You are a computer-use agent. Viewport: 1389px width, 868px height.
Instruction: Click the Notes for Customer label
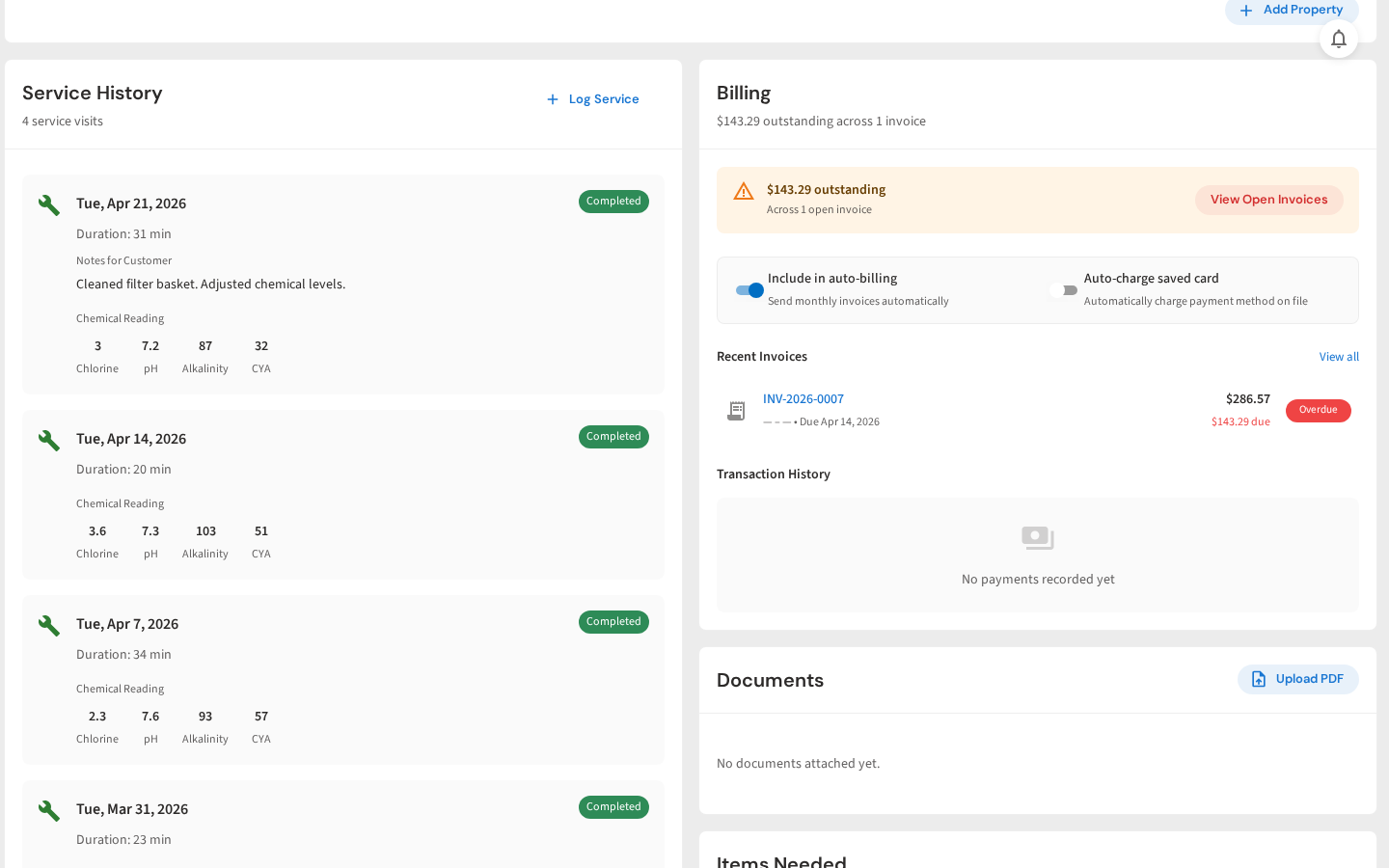coord(123,261)
